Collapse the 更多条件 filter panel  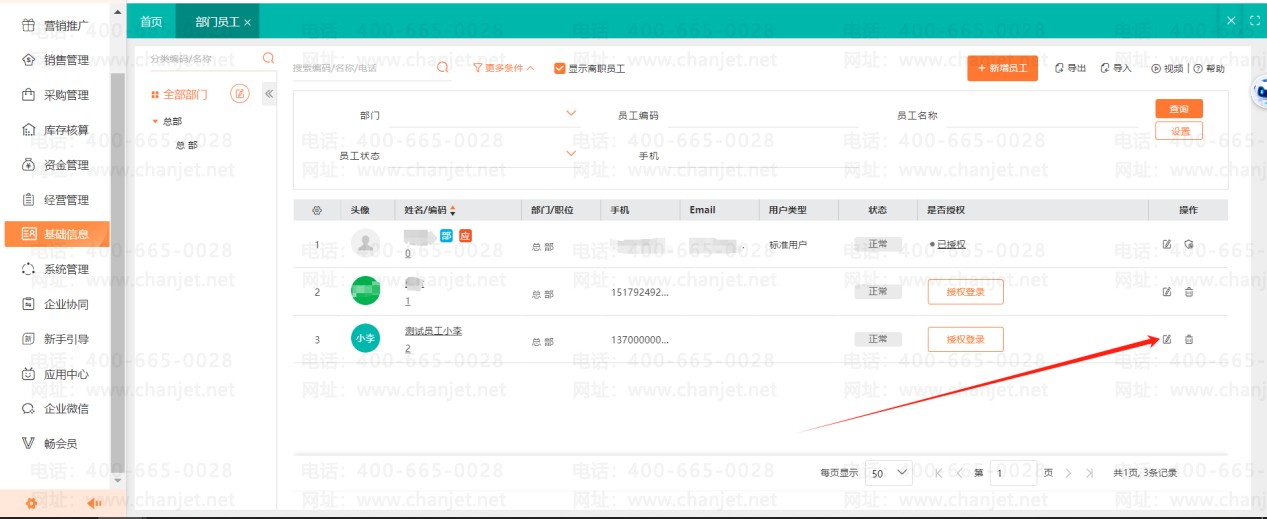coord(504,68)
